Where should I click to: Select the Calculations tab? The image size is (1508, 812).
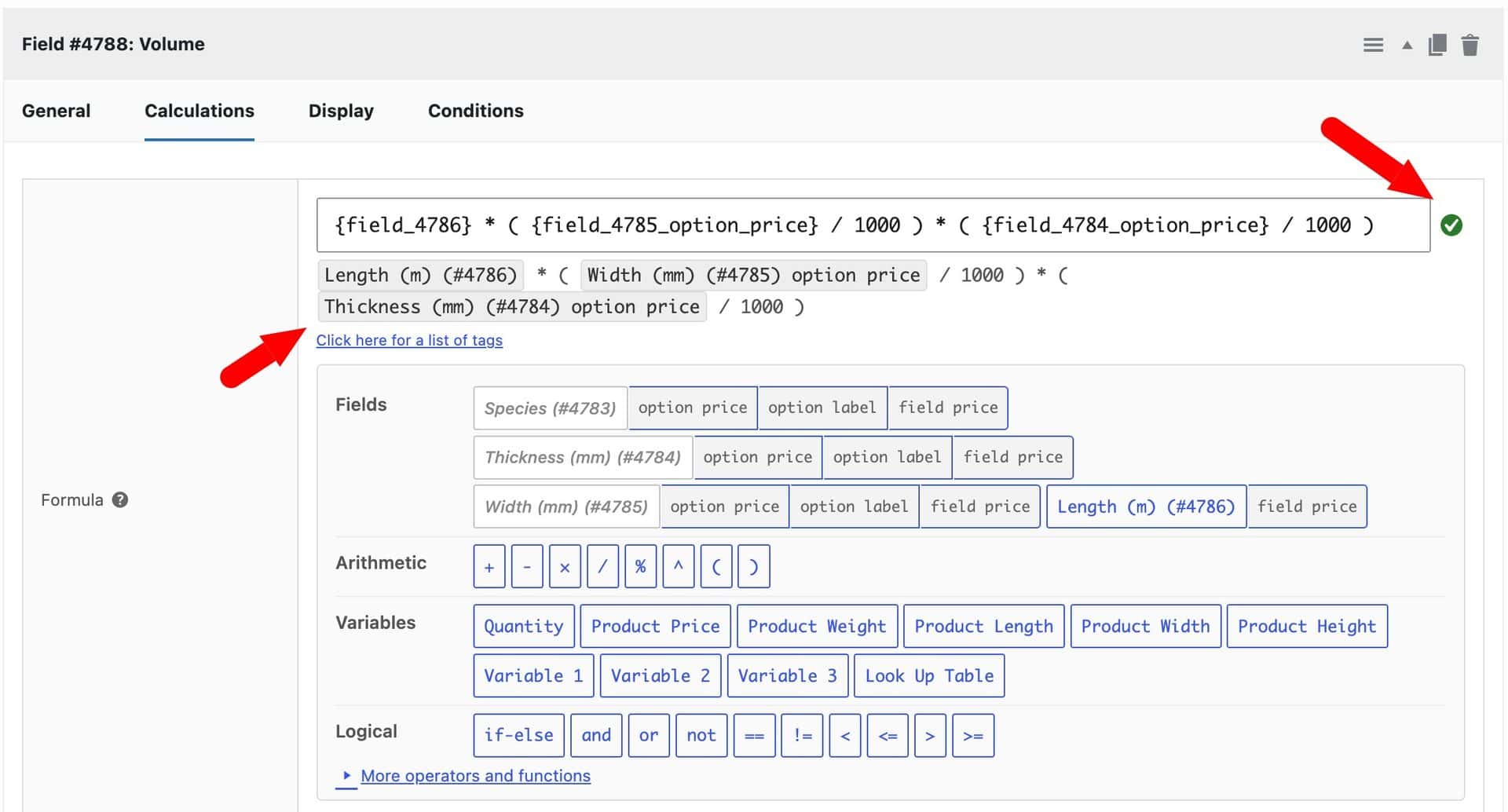point(199,111)
